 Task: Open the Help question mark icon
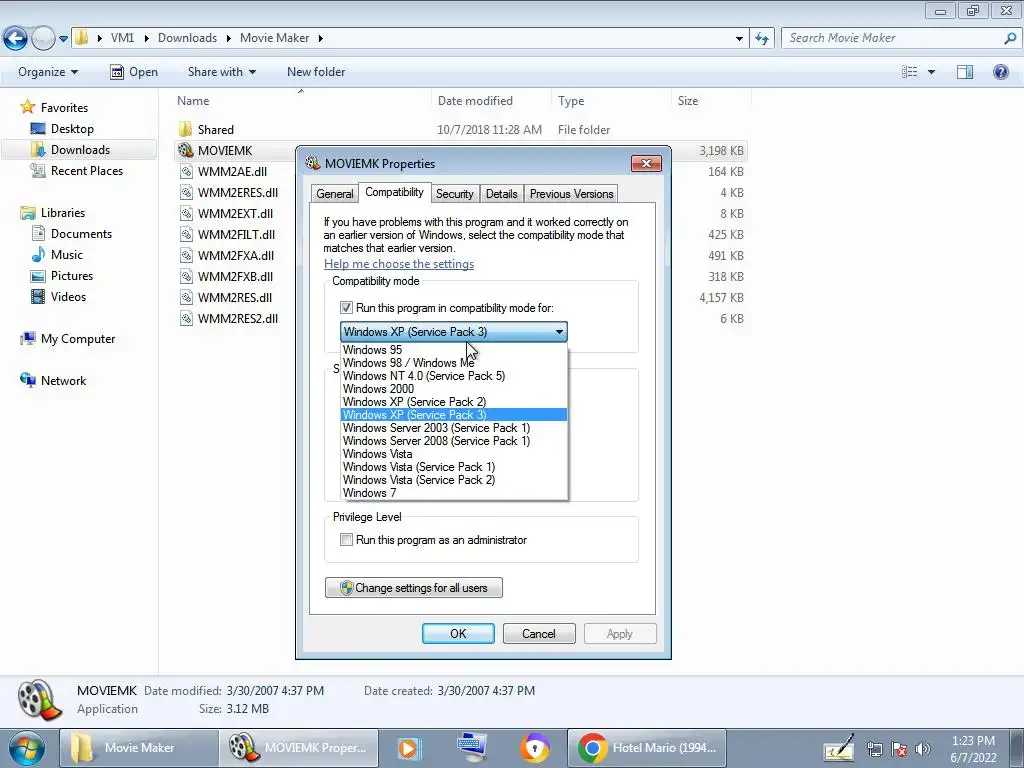pos(1000,72)
